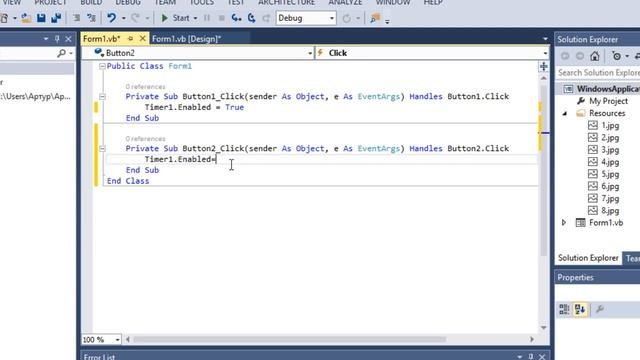Screen dimensions: 640x360
Task: Comment out selected lines icon
Action: click(x=76, y=18)
